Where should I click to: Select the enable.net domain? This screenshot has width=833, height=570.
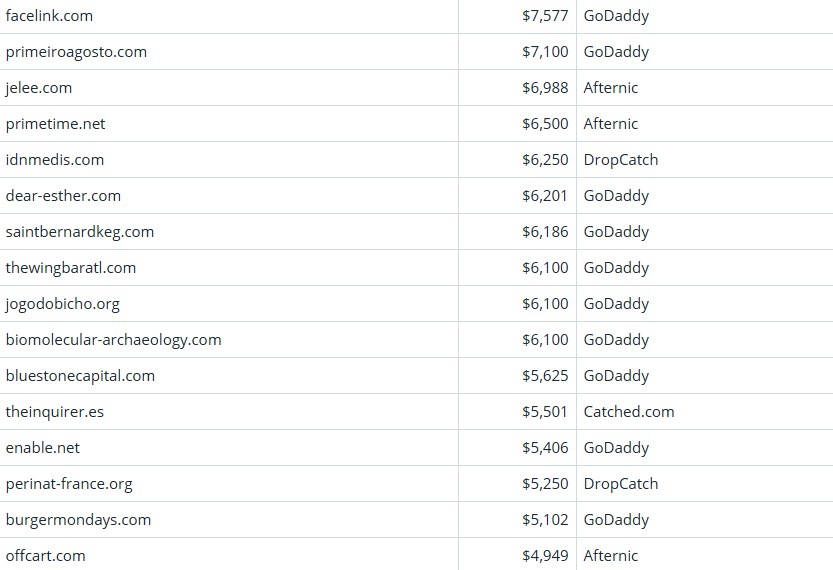point(43,448)
